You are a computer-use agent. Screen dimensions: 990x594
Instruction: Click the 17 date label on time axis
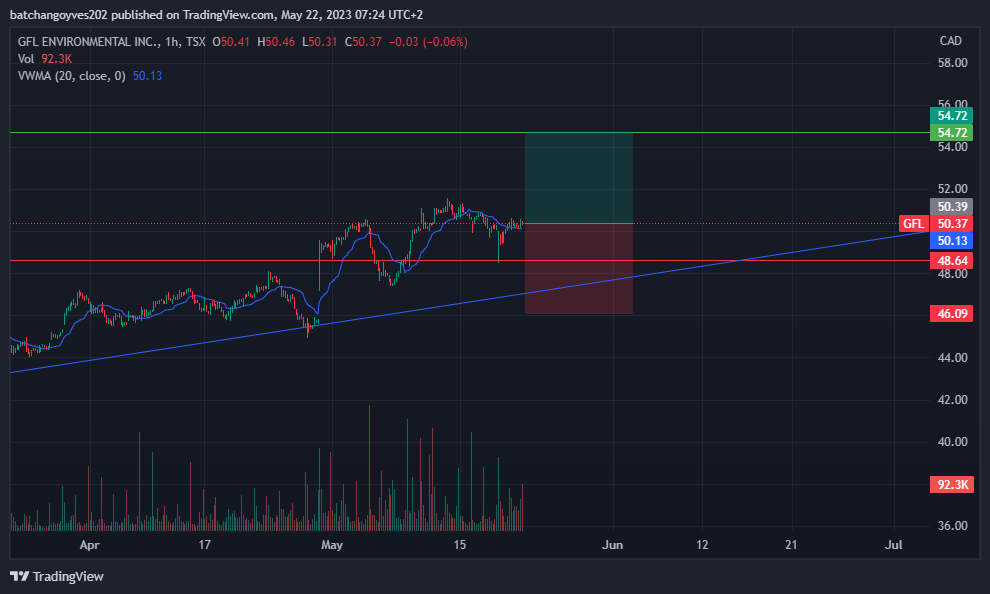click(205, 545)
